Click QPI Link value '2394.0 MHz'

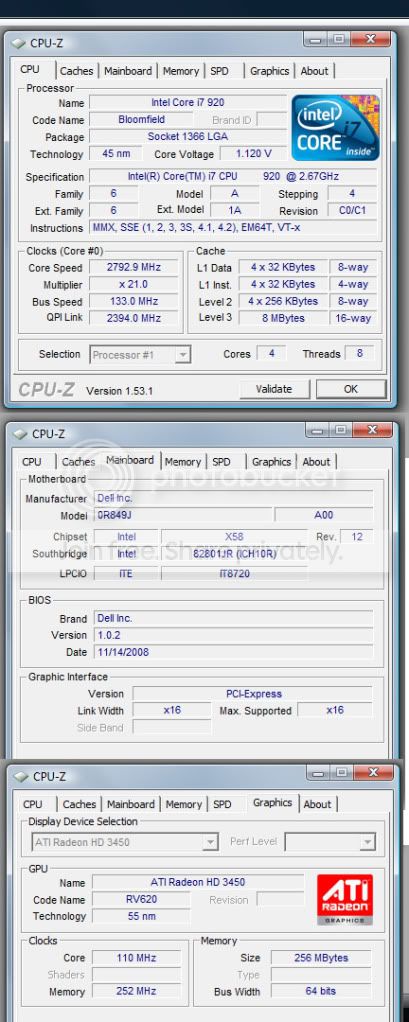[x=134, y=317]
